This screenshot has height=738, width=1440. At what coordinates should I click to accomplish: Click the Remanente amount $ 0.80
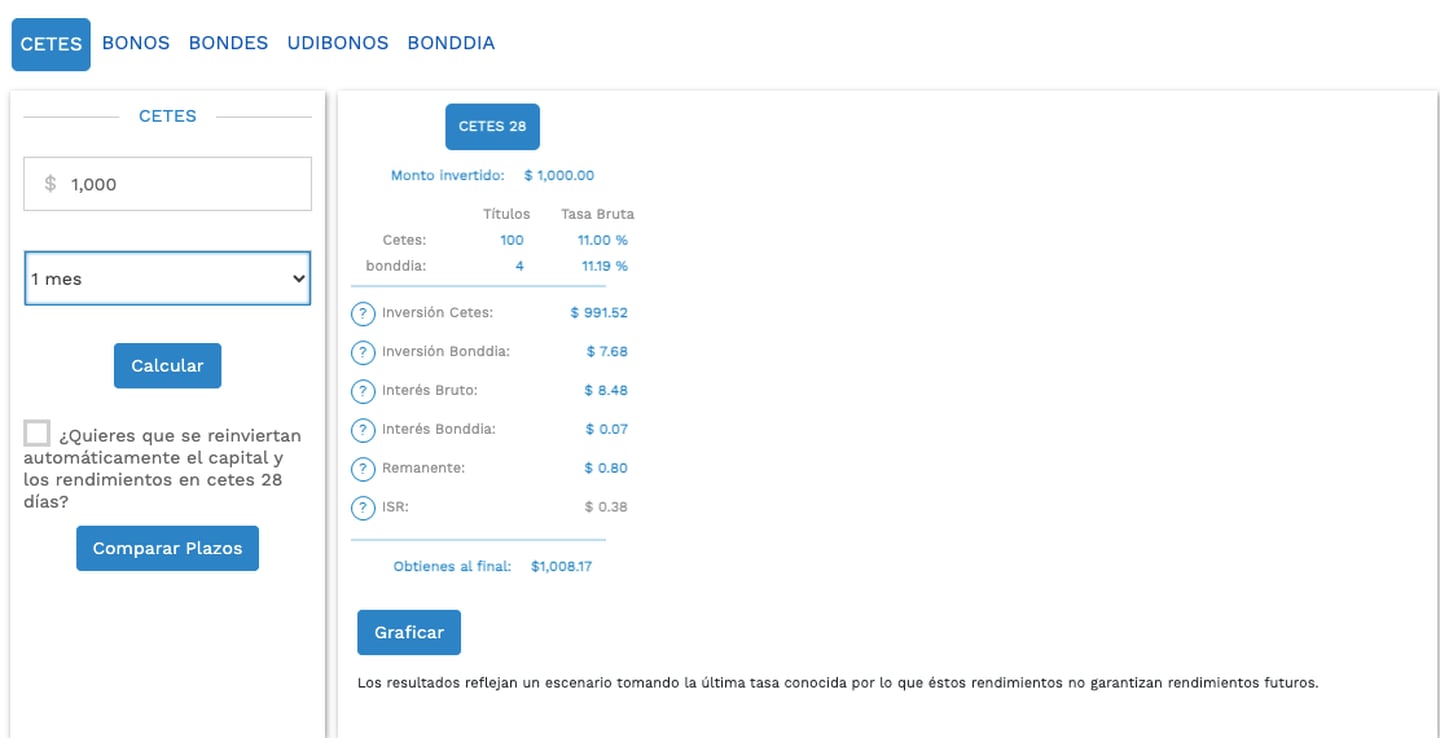tap(606, 468)
